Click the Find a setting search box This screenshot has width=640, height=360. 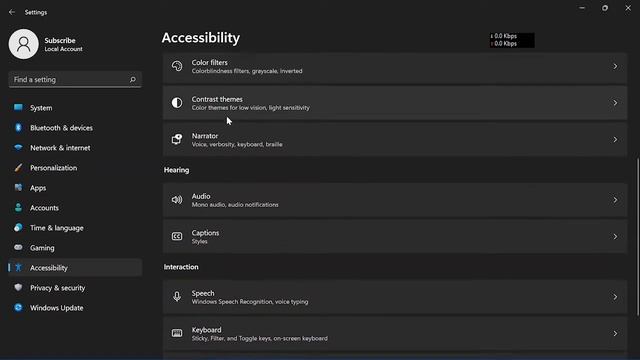75,80
